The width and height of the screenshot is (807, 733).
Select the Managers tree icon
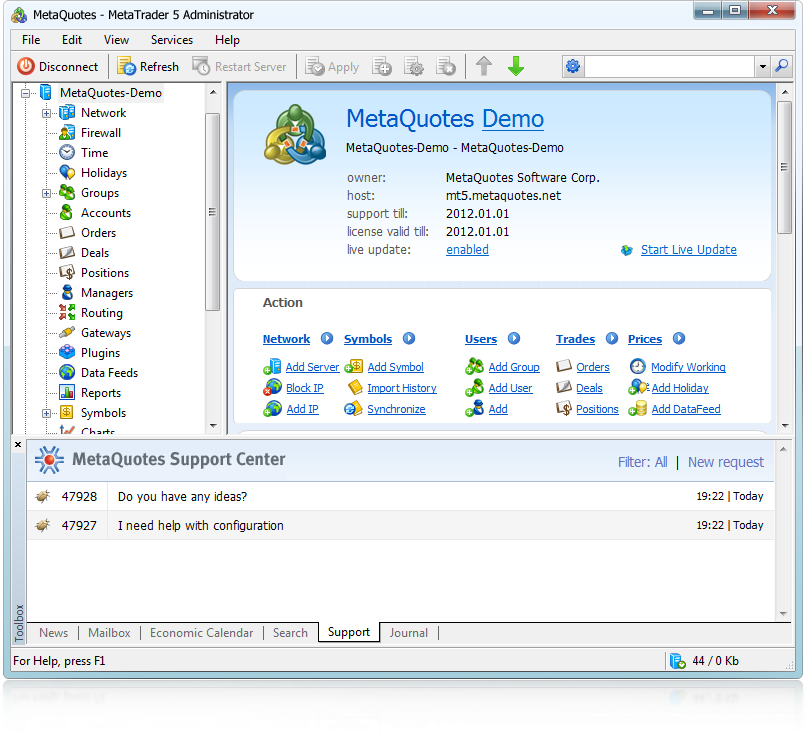pyautogui.click(x=67, y=292)
